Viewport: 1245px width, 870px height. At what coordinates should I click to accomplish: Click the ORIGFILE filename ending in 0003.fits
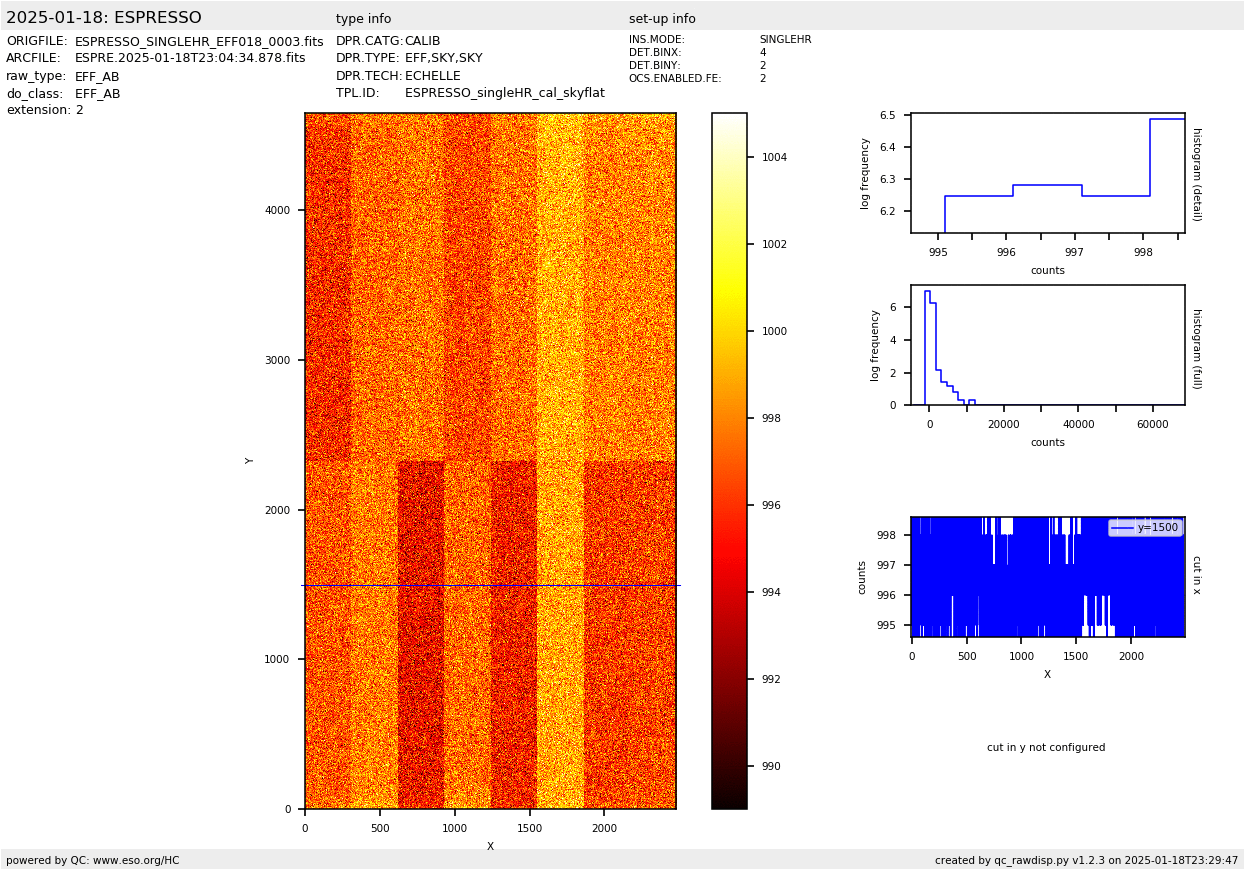pos(199,42)
